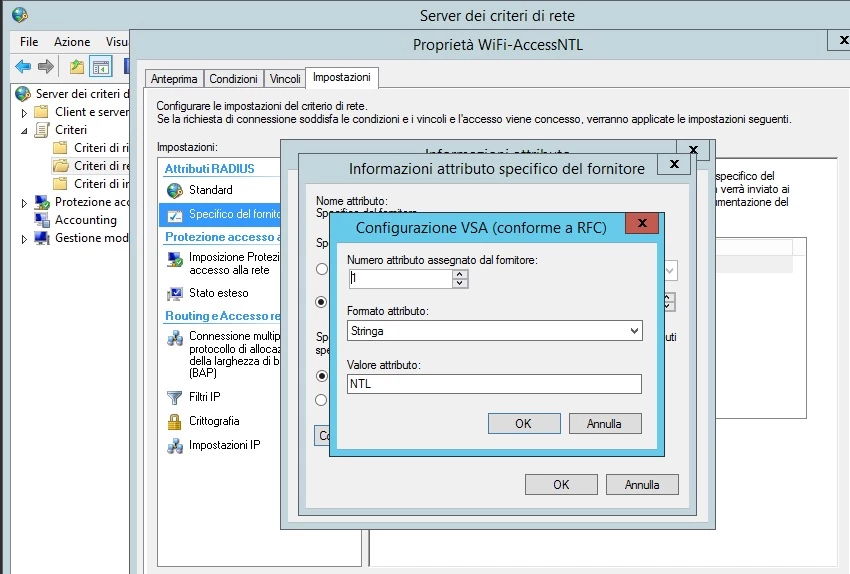Click the Stato esteso settings entry

click(218, 293)
